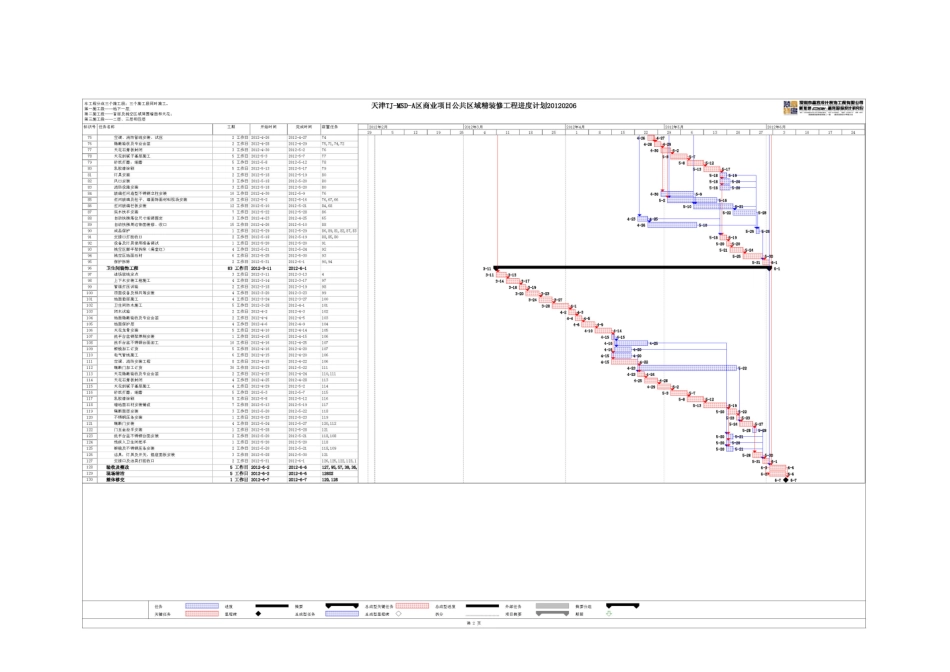Click the black diamond milestone legend symbol
The height and width of the screenshot is (672, 950).
(x=258, y=614)
